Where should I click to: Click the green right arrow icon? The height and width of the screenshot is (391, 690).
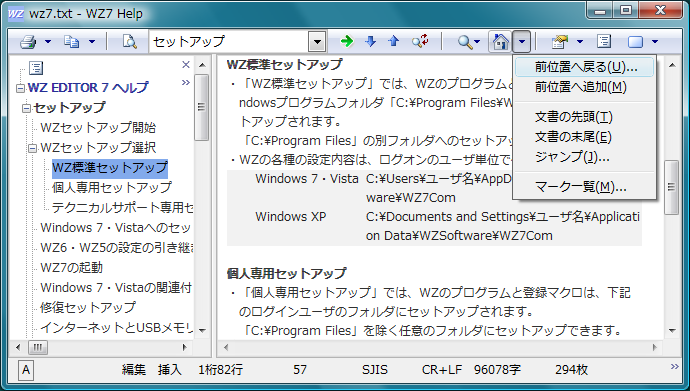pos(347,42)
